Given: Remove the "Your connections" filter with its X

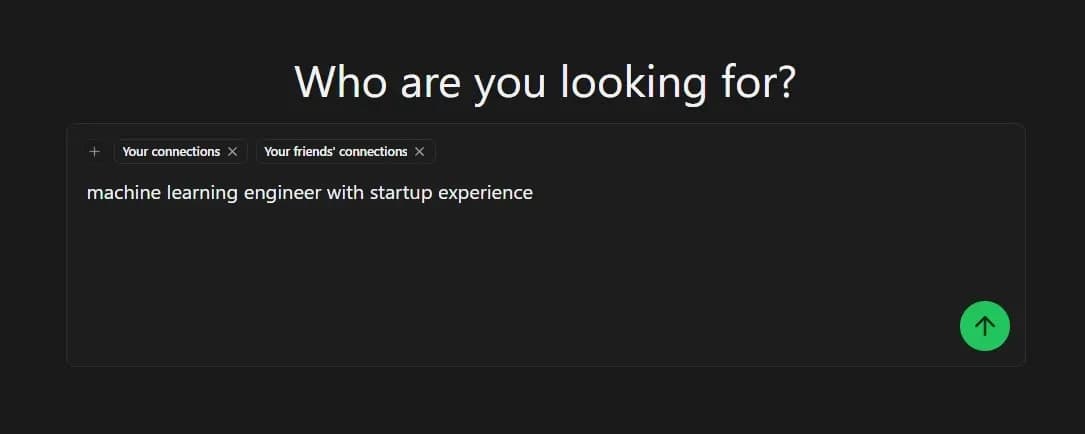Looking at the screenshot, I should point(233,152).
